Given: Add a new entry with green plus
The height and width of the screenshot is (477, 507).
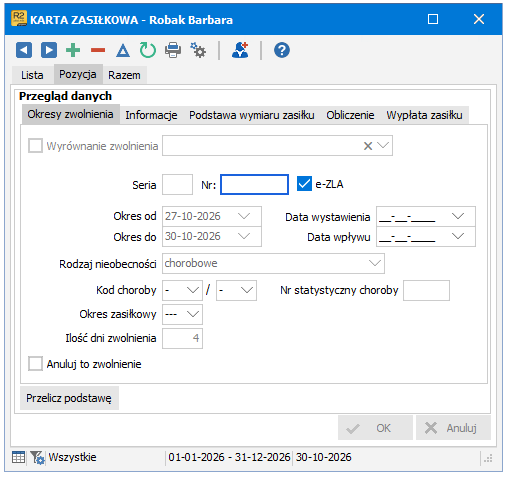Looking at the screenshot, I should pos(73,50).
